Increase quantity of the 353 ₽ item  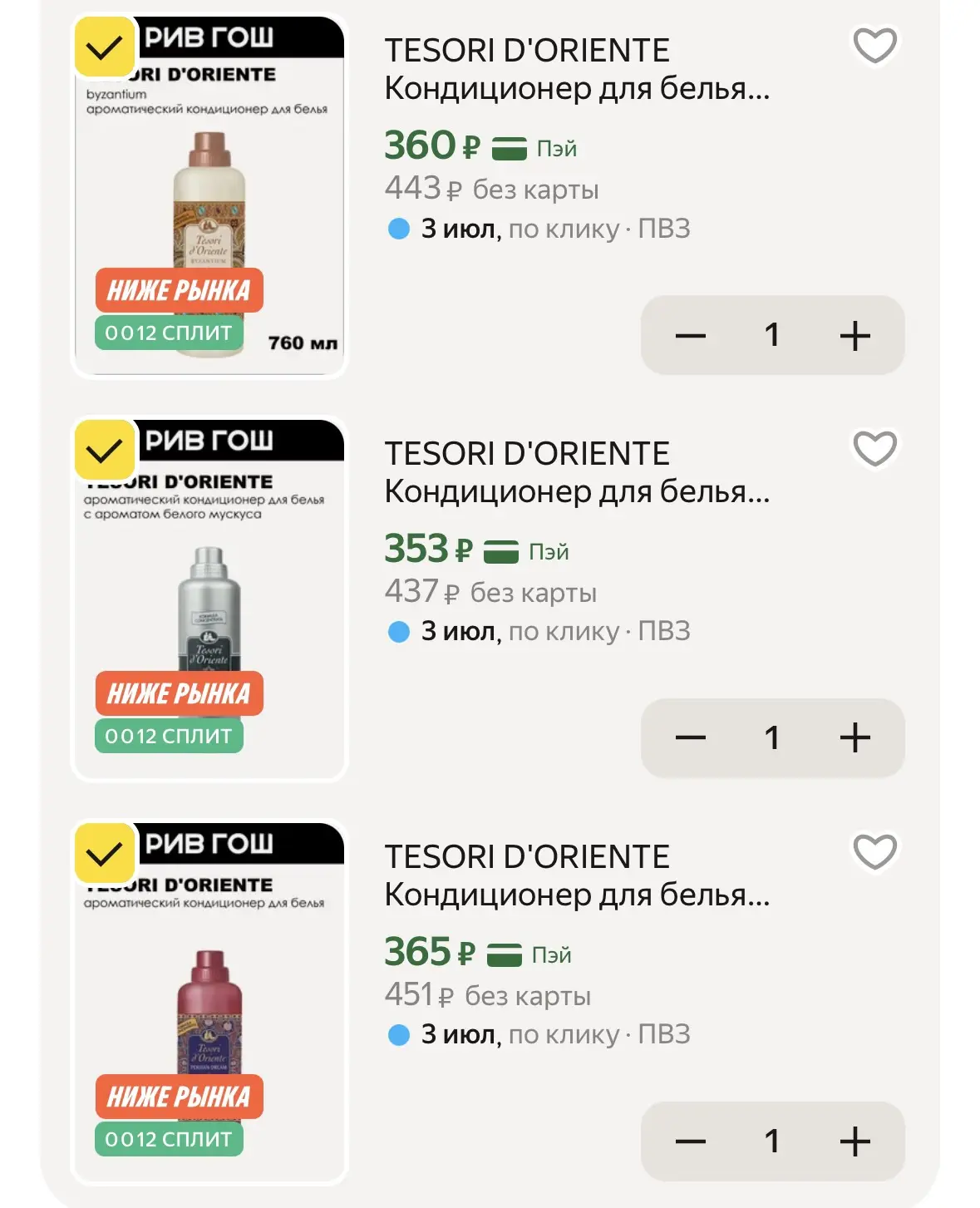854,738
